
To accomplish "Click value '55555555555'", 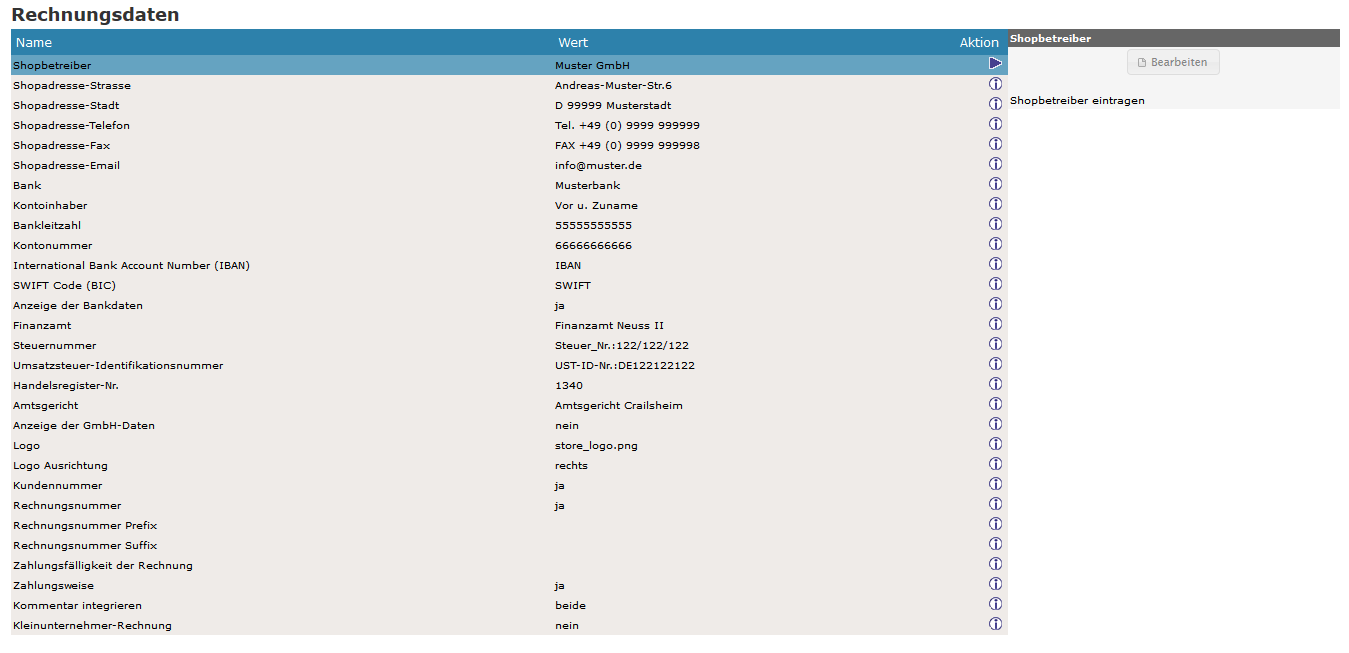I will click(593, 225).
